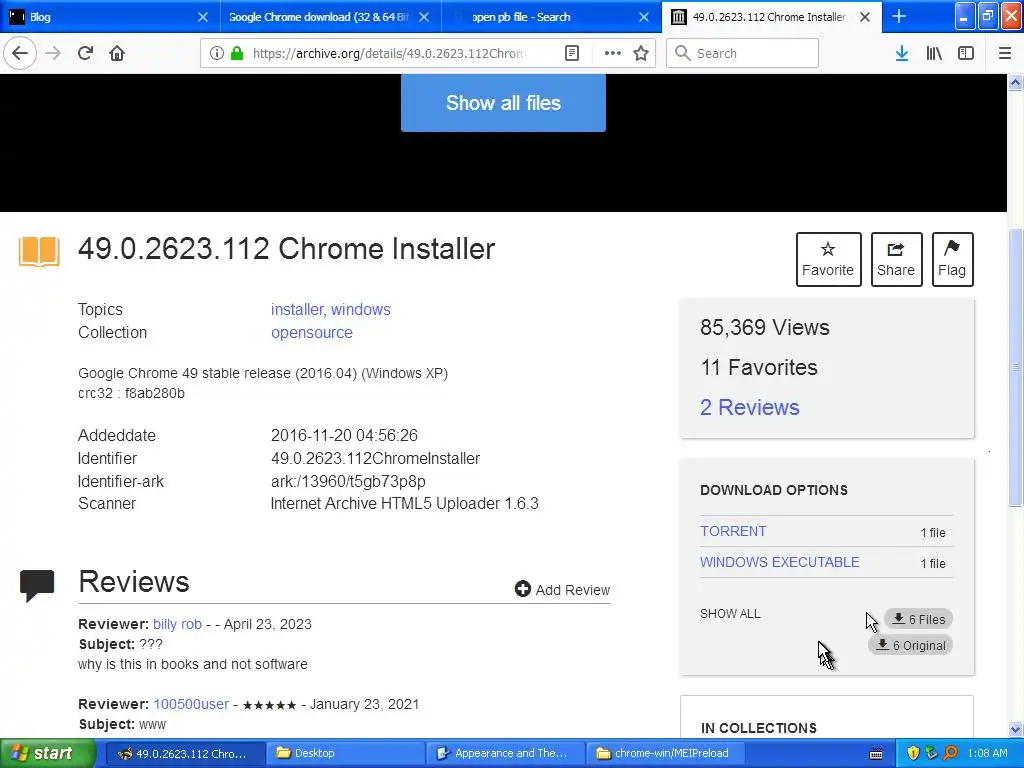Image resolution: width=1024 pixels, height=768 pixels.
Task: Click the 11 Favorites text
Action: (x=759, y=367)
